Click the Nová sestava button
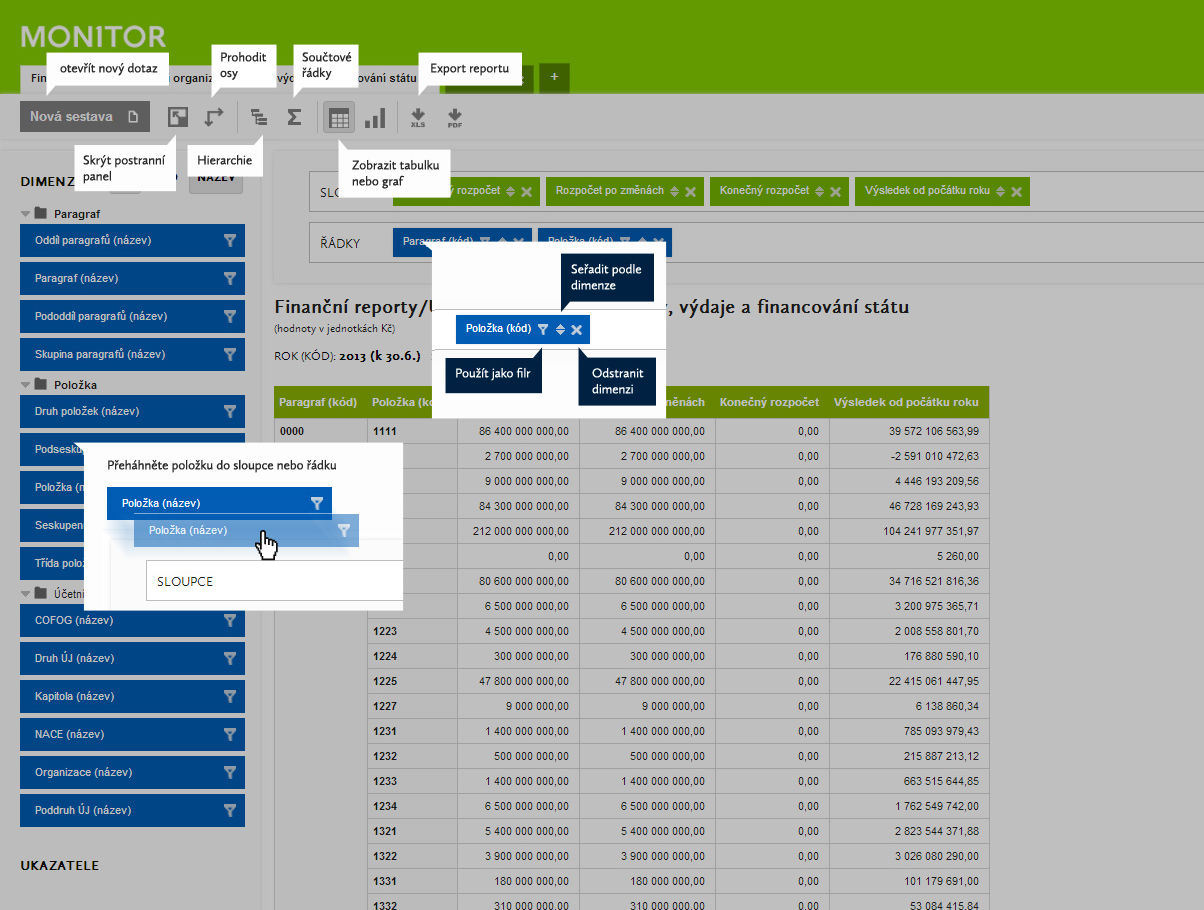Screen dimensions: 1204x910 click(84, 117)
